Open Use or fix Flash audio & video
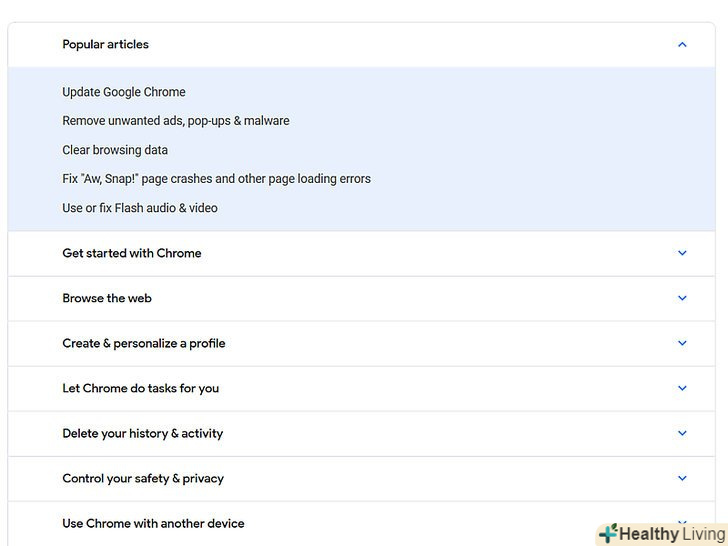Image resolution: width=728 pixels, height=546 pixels. (x=140, y=208)
